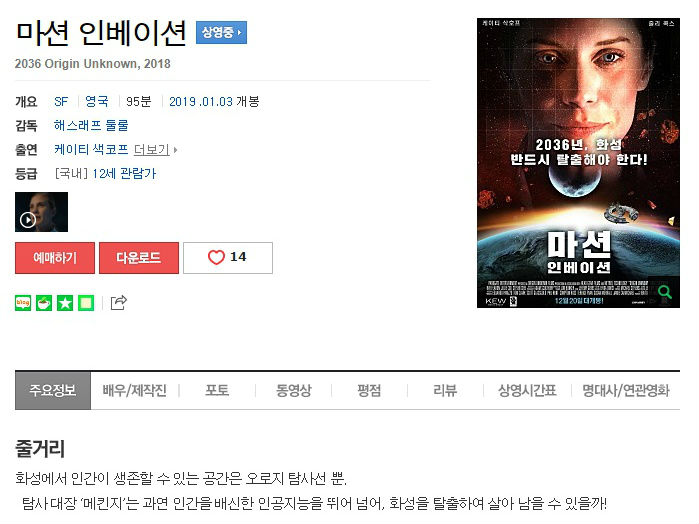The image size is (699, 524).
Task: Select the 평점 ratings tab
Action: pyautogui.click(x=369, y=391)
